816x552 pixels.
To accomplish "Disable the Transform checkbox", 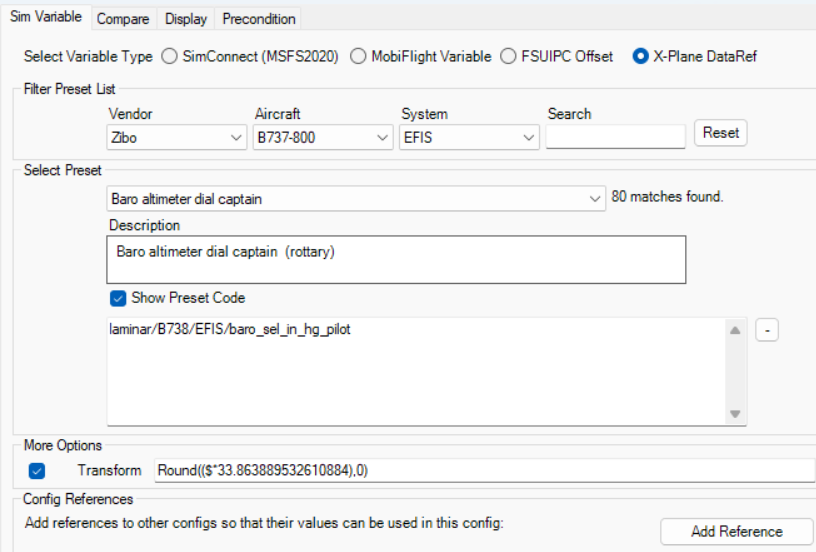I will [x=37, y=470].
